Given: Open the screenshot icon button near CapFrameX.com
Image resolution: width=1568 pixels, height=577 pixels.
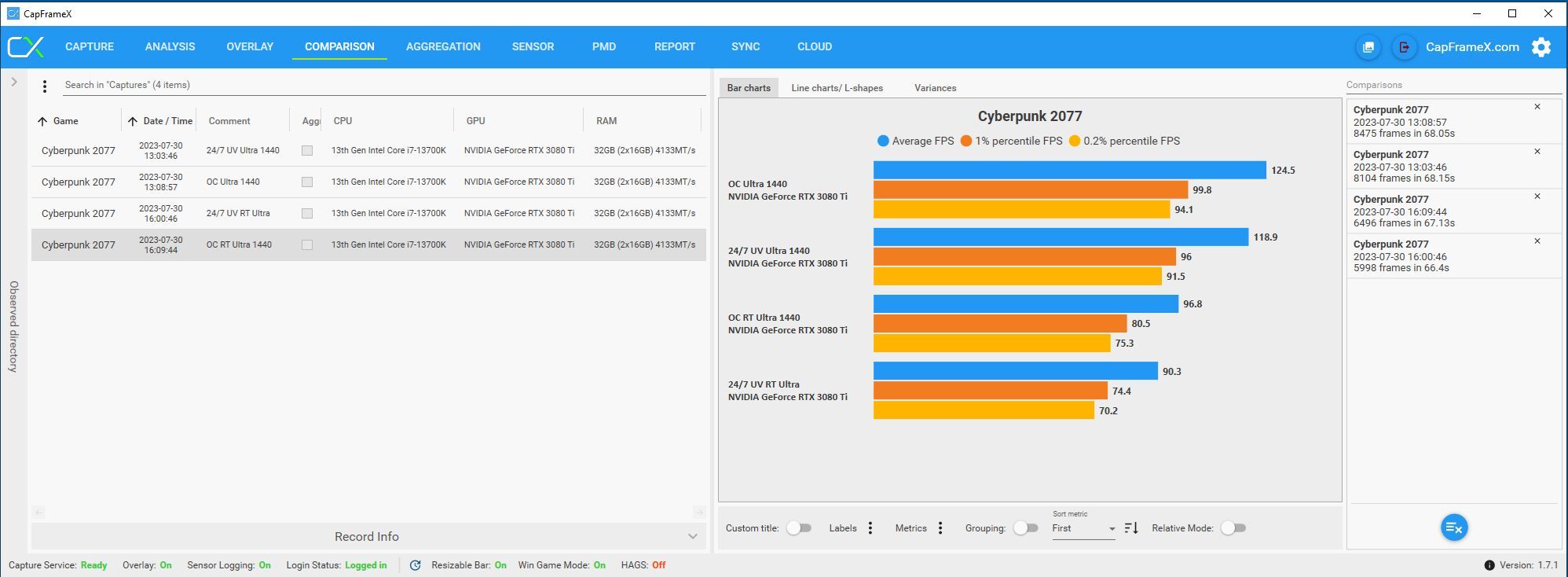Looking at the screenshot, I should pos(1368,47).
